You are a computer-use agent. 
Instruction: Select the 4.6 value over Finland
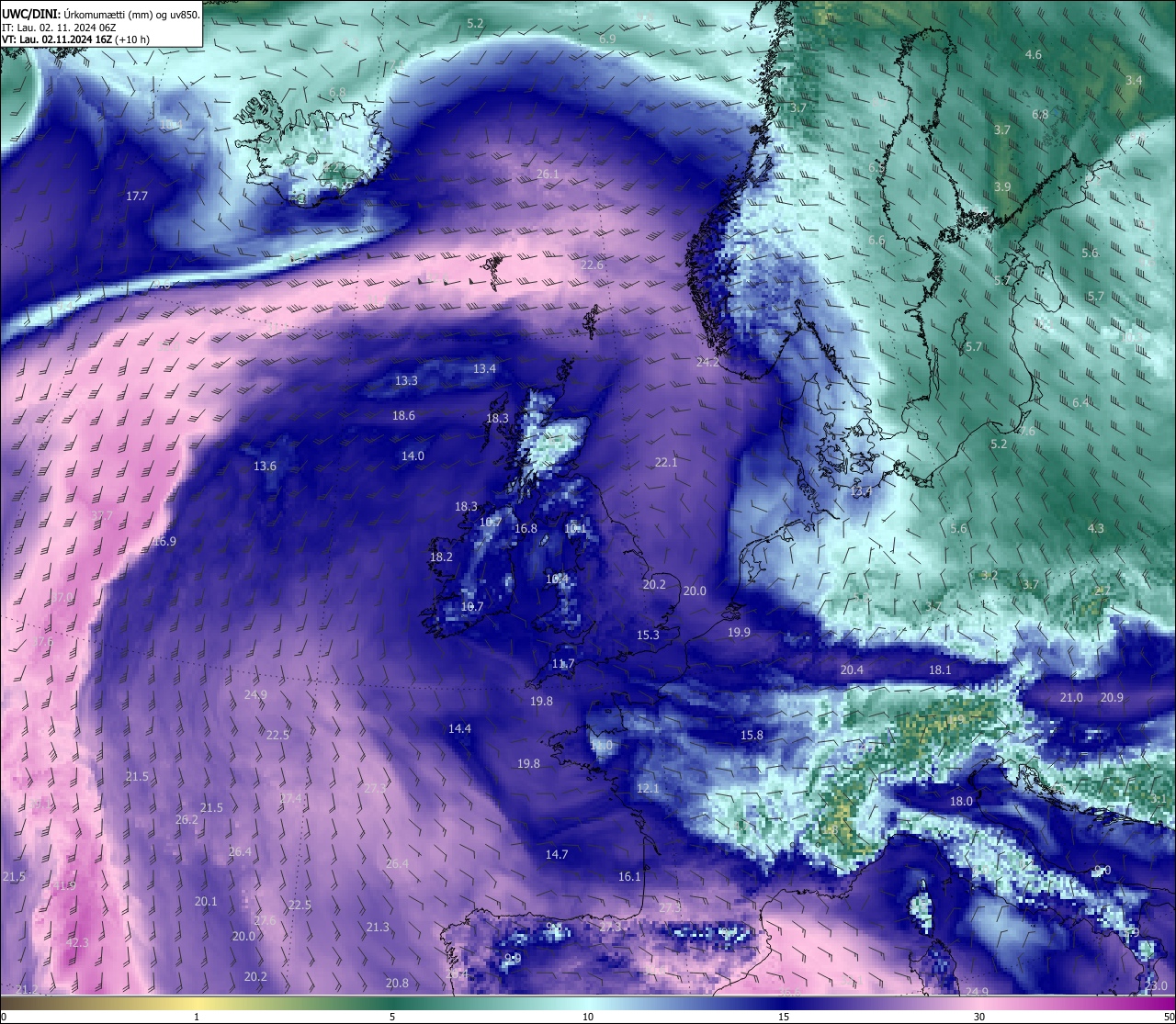click(1033, 54)
